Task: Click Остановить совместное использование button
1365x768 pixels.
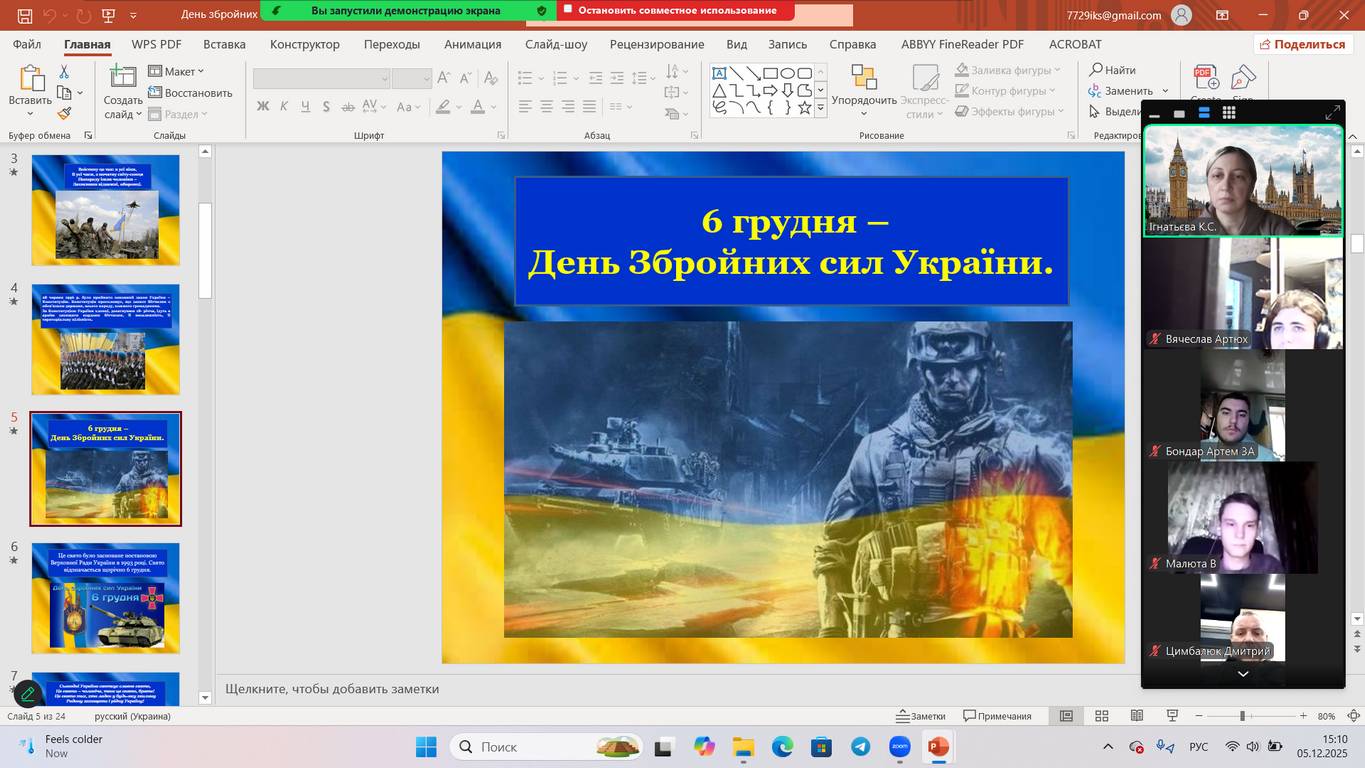Action: tap(677, 10)
